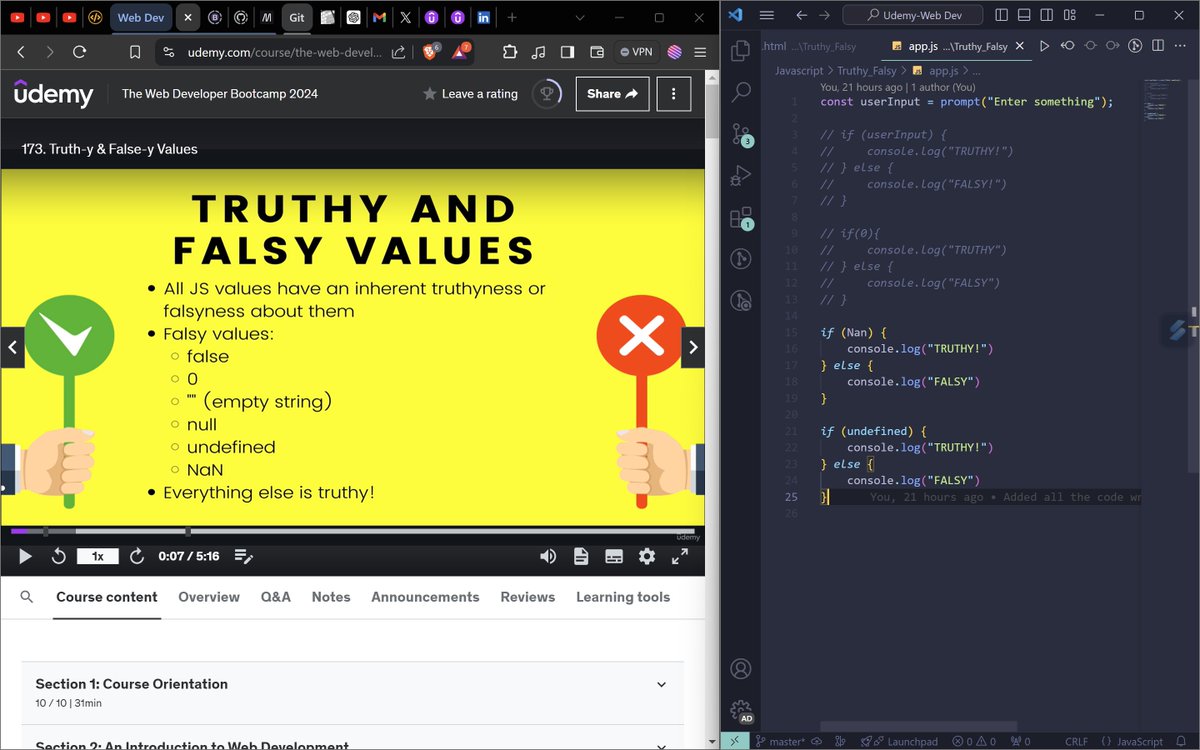Open JavaScript language mode selector

point(1140,741)
